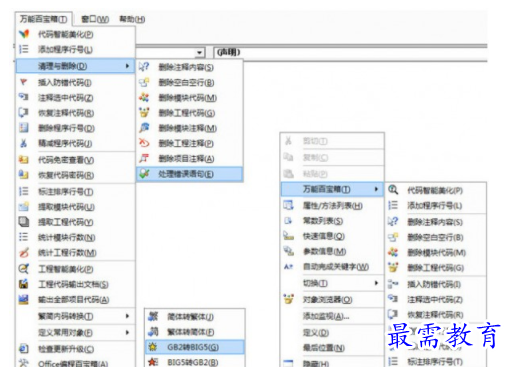Click the star icon beside GB2转BIG5(G)
509x367 pixels.
click(x=153, y=347)
